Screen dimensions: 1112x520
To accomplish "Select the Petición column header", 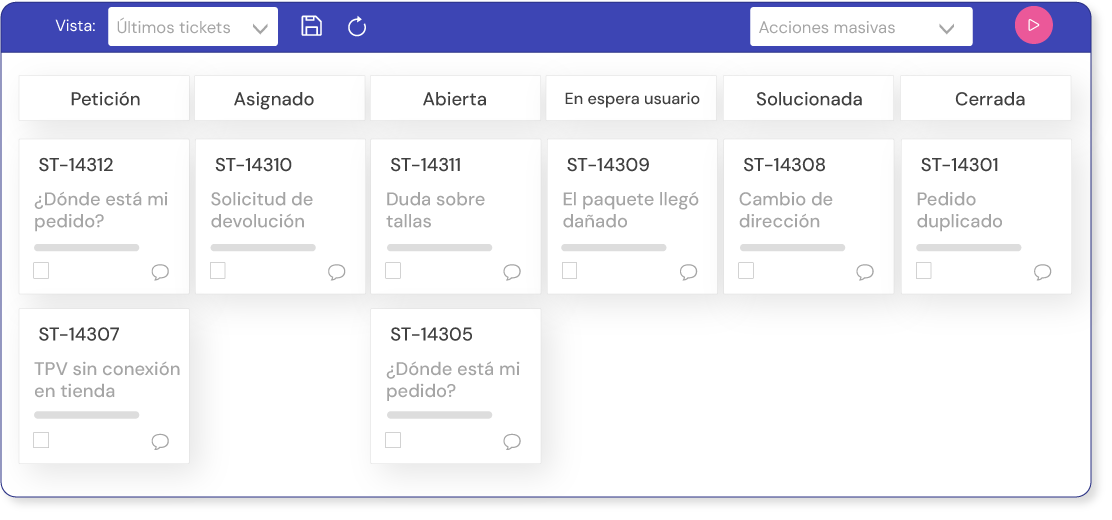I will (x=104, y=99).
